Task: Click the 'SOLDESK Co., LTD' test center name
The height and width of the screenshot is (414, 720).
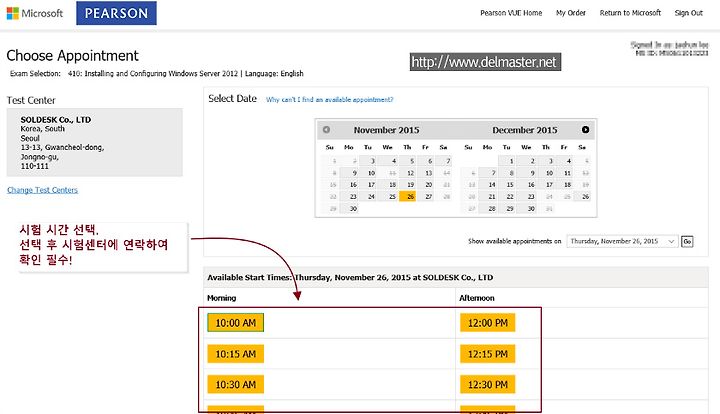Action: click(x=56, y=120)
